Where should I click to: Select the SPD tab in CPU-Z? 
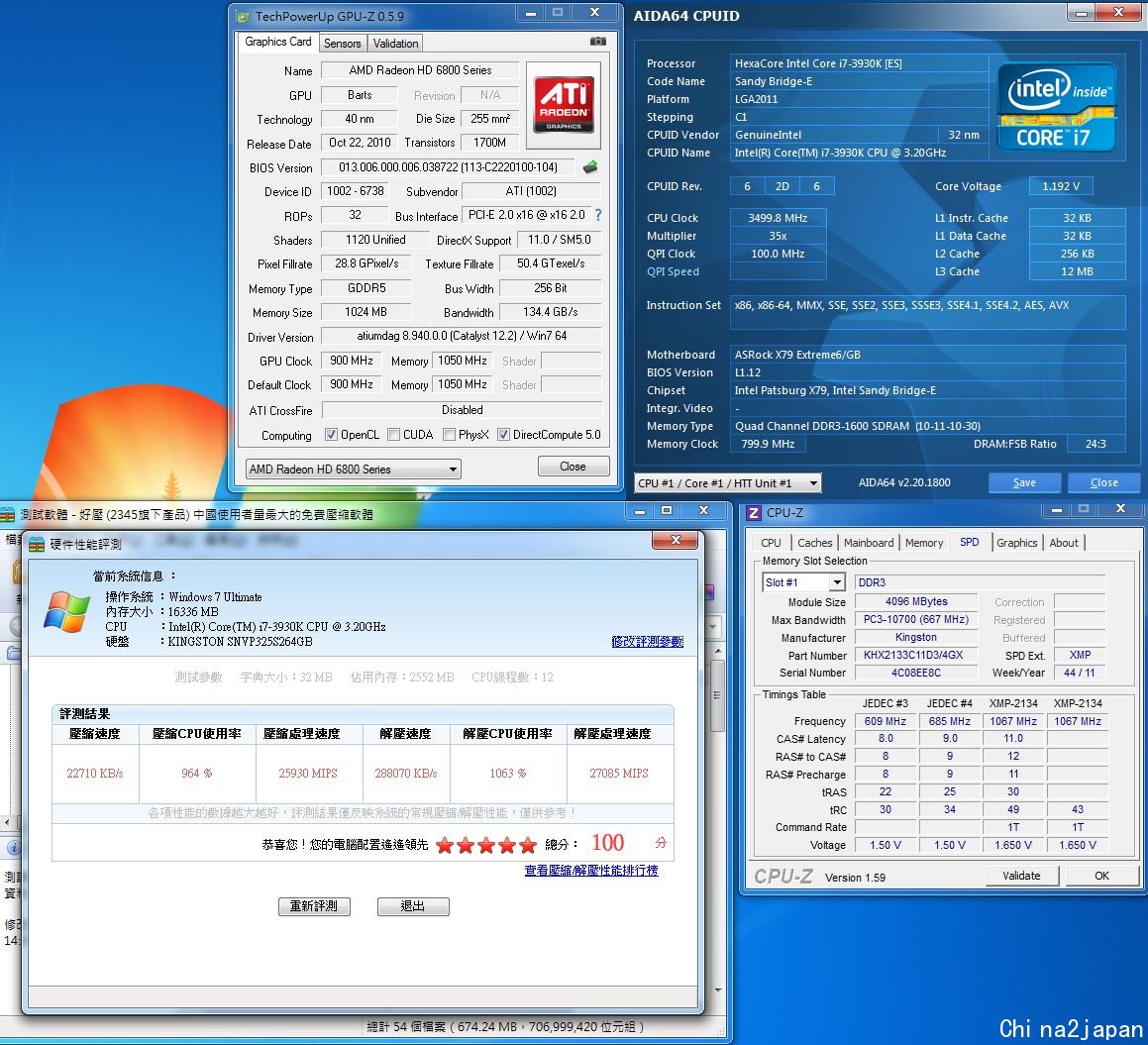click(x=970, y=542)
